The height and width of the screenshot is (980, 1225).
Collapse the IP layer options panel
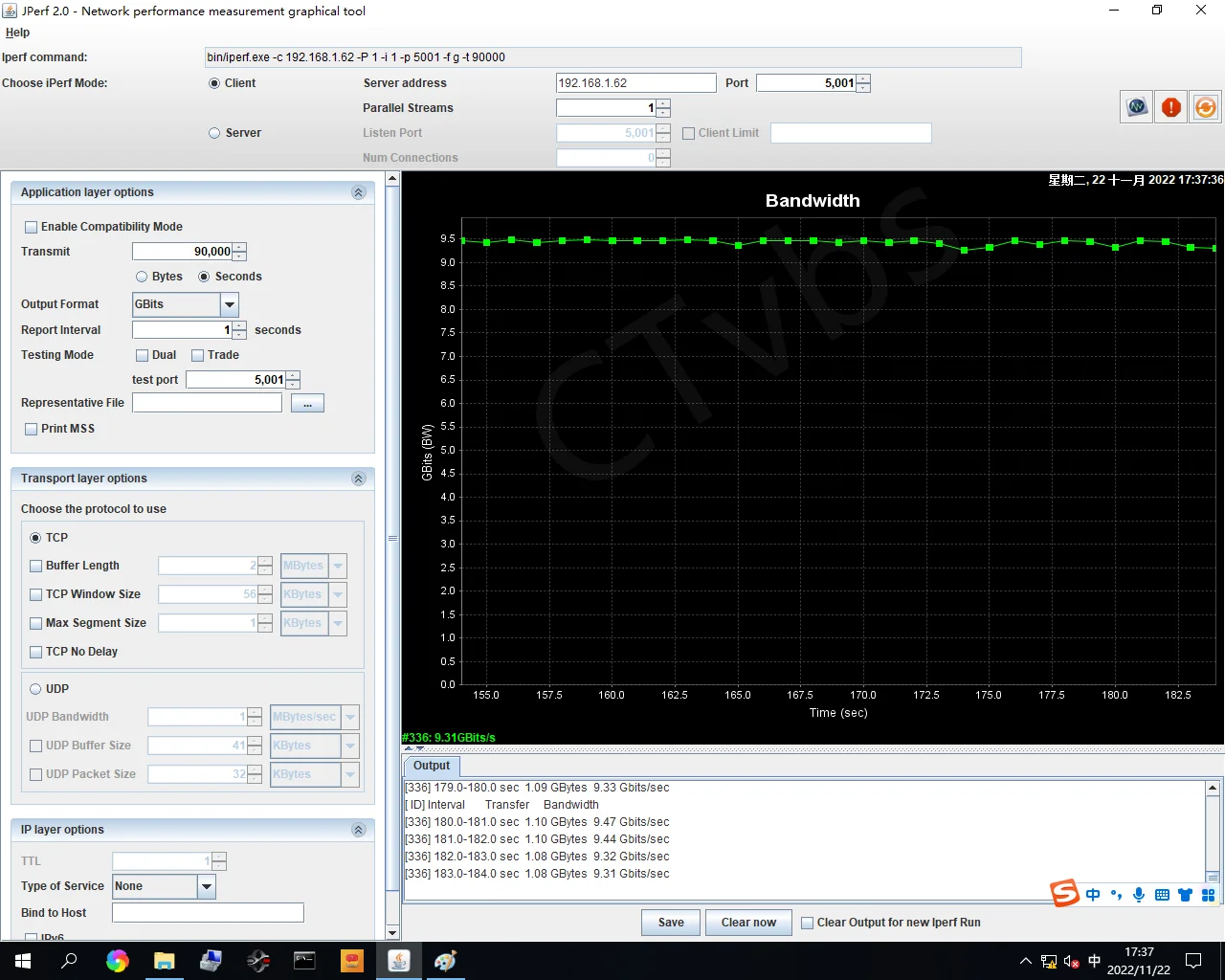coord(359,830)
